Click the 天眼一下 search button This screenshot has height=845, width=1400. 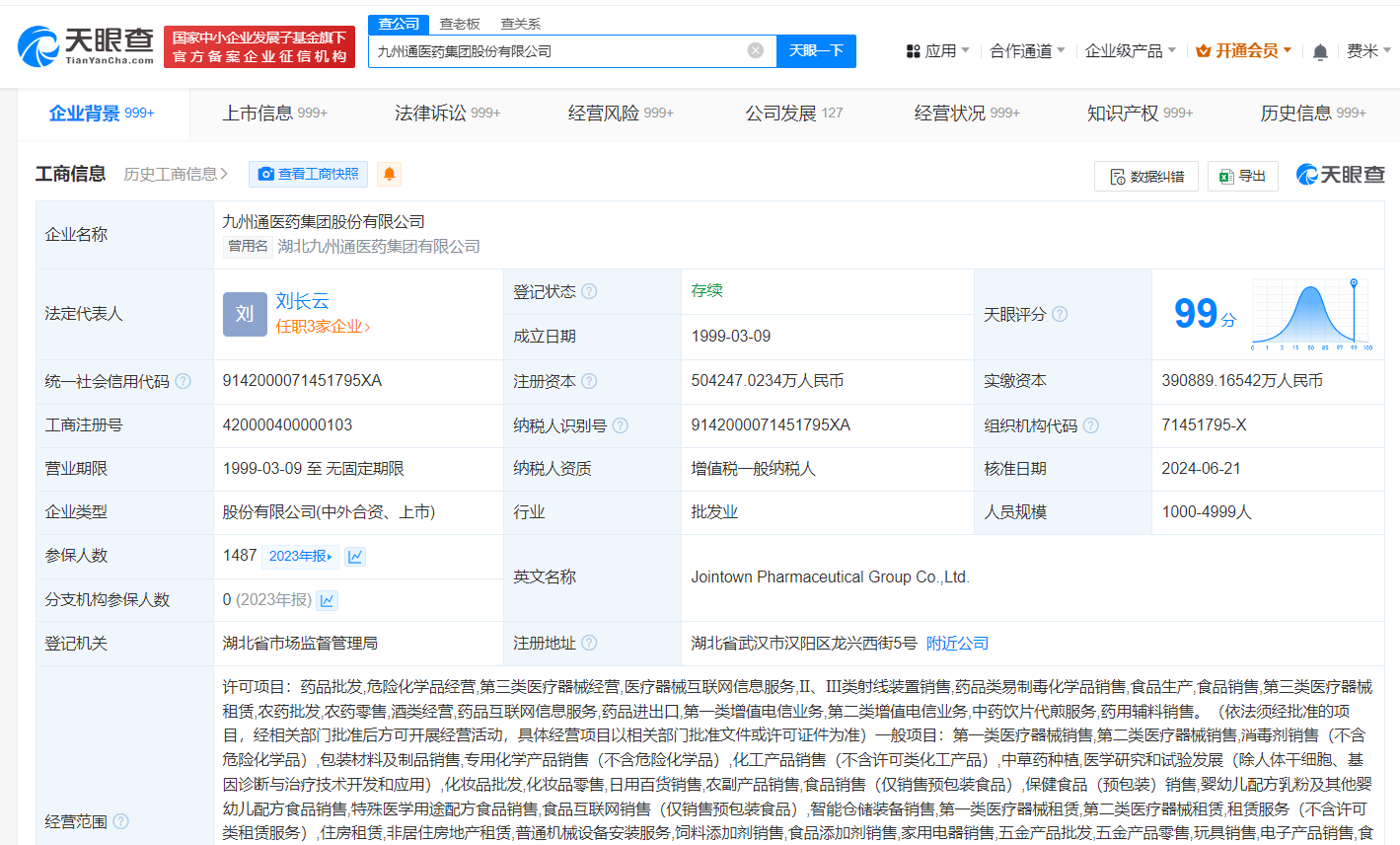click(816, 50)
